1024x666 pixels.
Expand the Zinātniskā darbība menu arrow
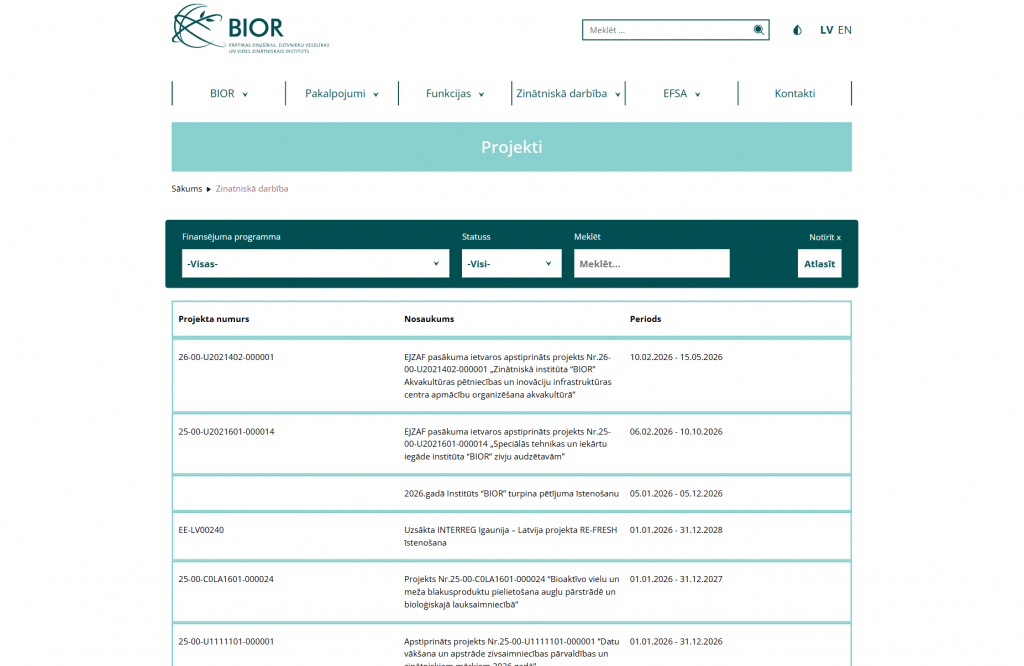point(618,95)
